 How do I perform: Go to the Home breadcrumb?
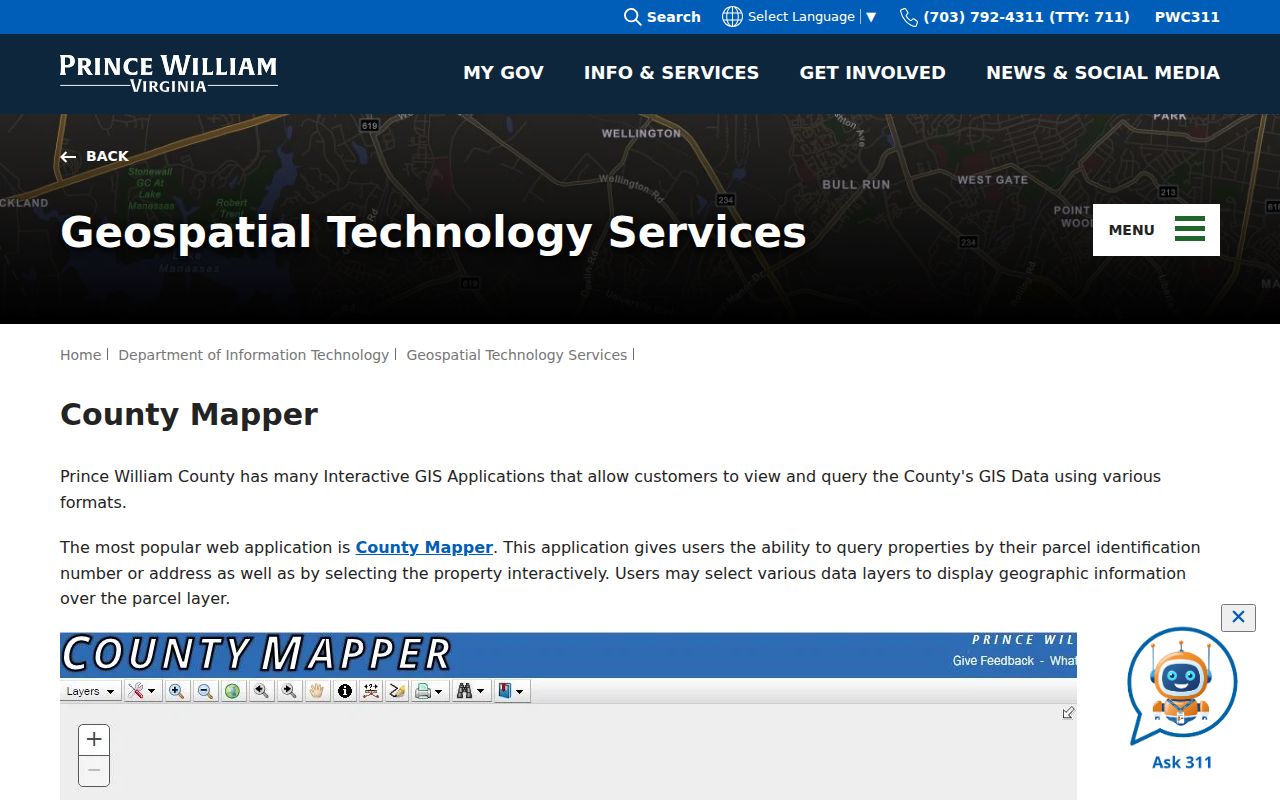tap(81, 355)
